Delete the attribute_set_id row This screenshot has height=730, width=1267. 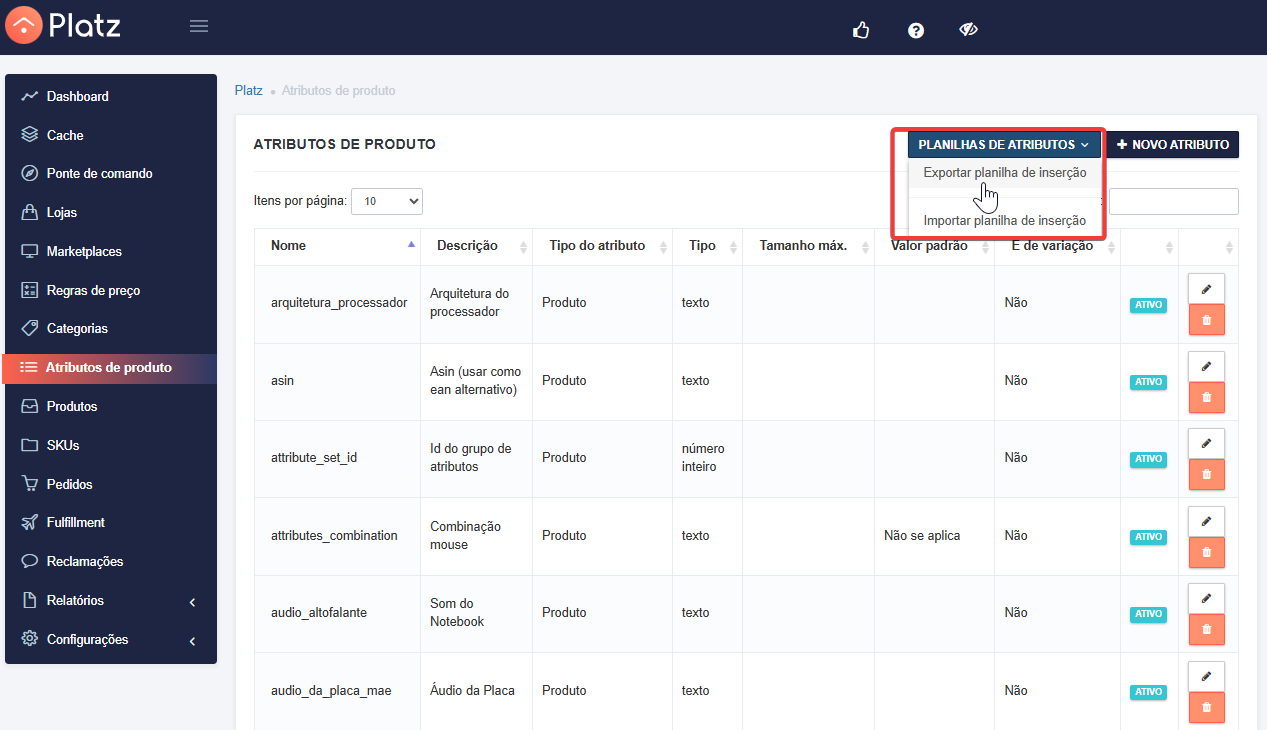1206,474
